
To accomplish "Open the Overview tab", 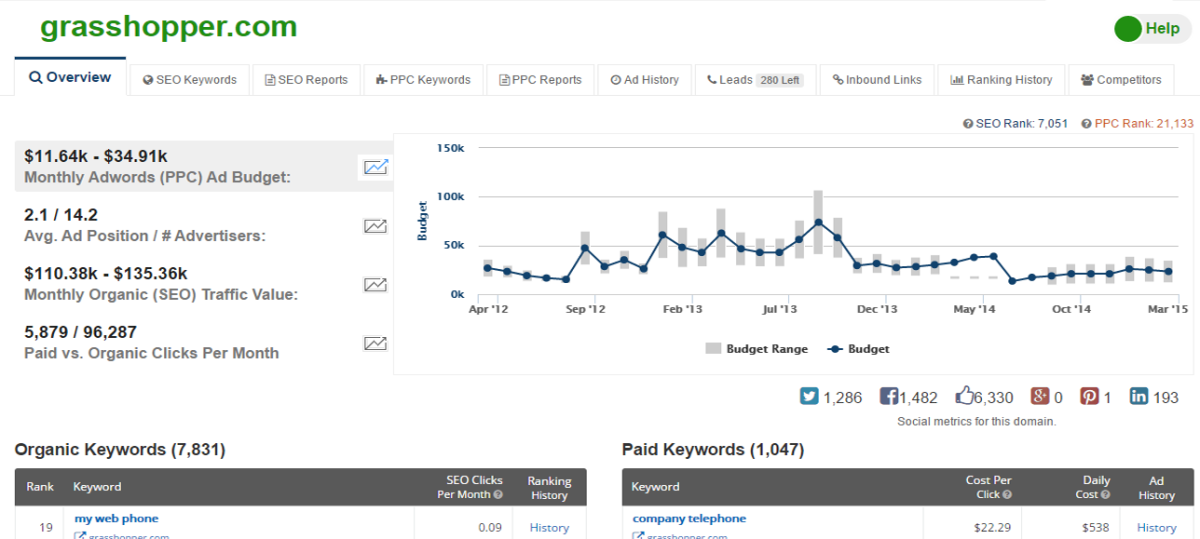I will pyautogui.click(x=70, y=77).
